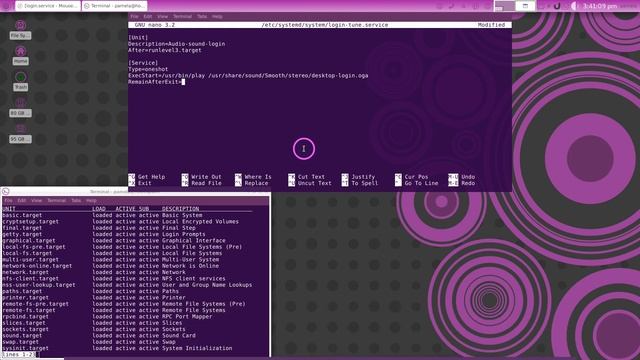This screenshot has width=640, height=360.
Task: Click the Read File shortcut in nano
Action: [x=202, y=183]
